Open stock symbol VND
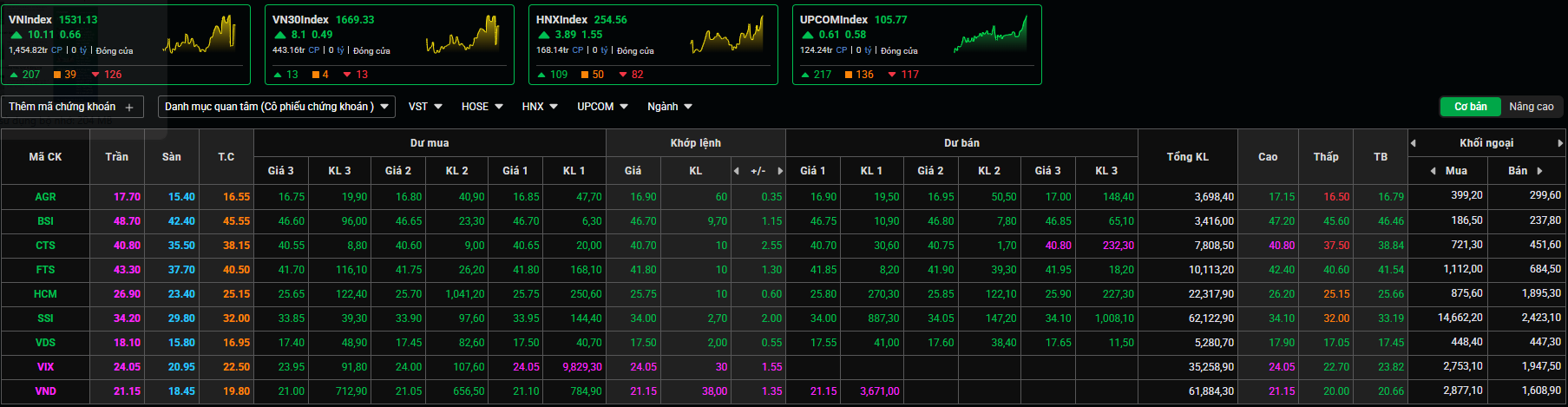This screenshot has width=1568, height=407. coord(45,391)
